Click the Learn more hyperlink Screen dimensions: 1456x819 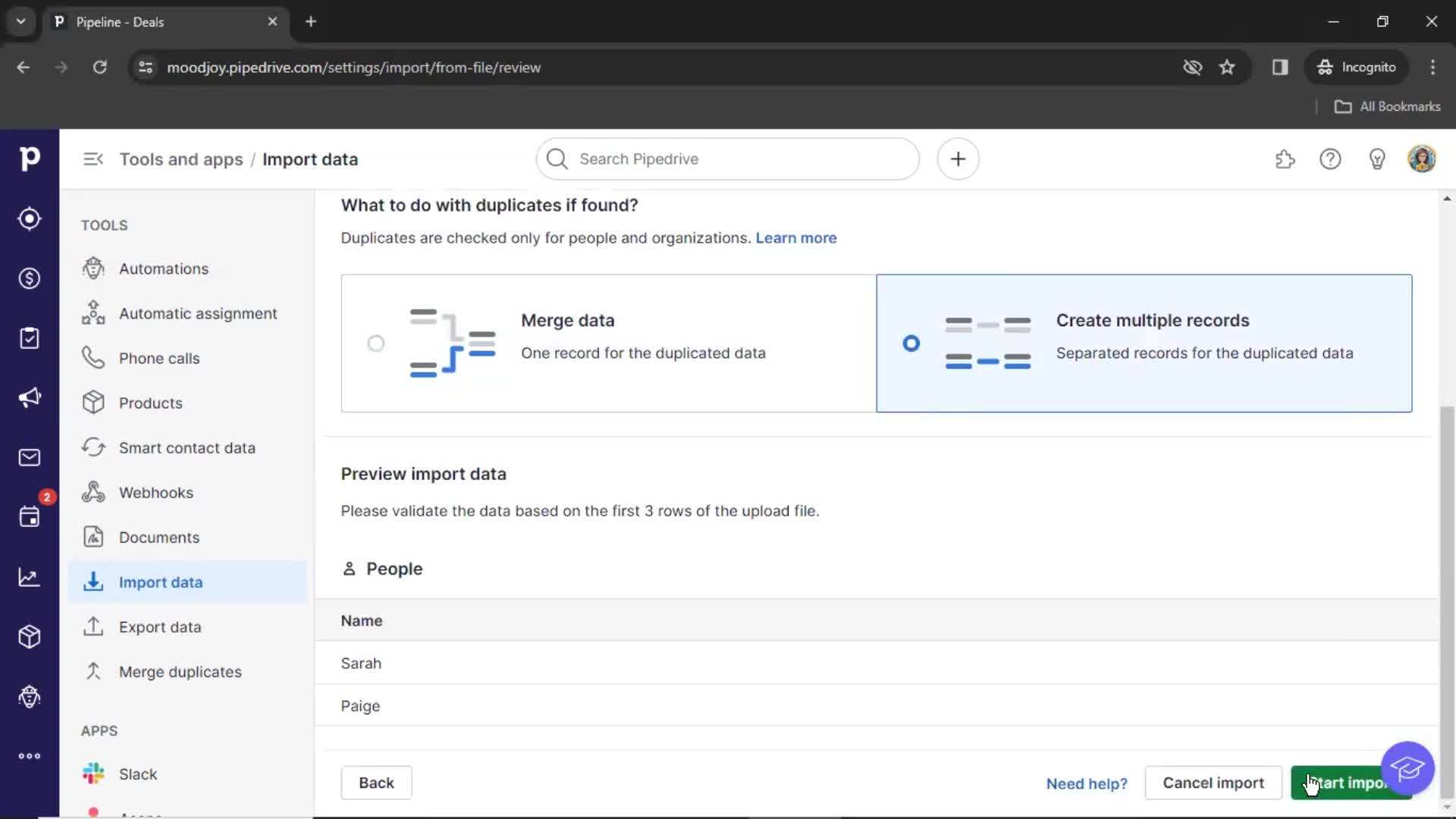coord(797,238)
